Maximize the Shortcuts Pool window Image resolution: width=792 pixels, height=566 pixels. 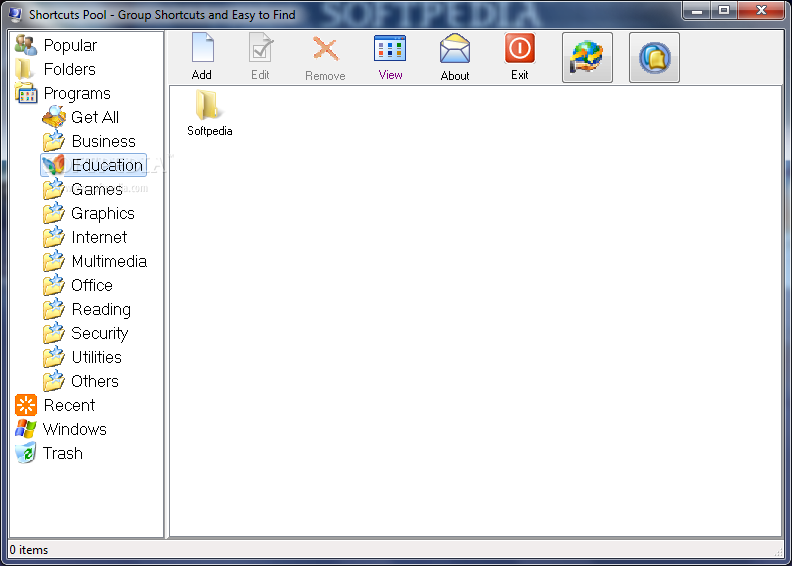click(x=724, y=10)
